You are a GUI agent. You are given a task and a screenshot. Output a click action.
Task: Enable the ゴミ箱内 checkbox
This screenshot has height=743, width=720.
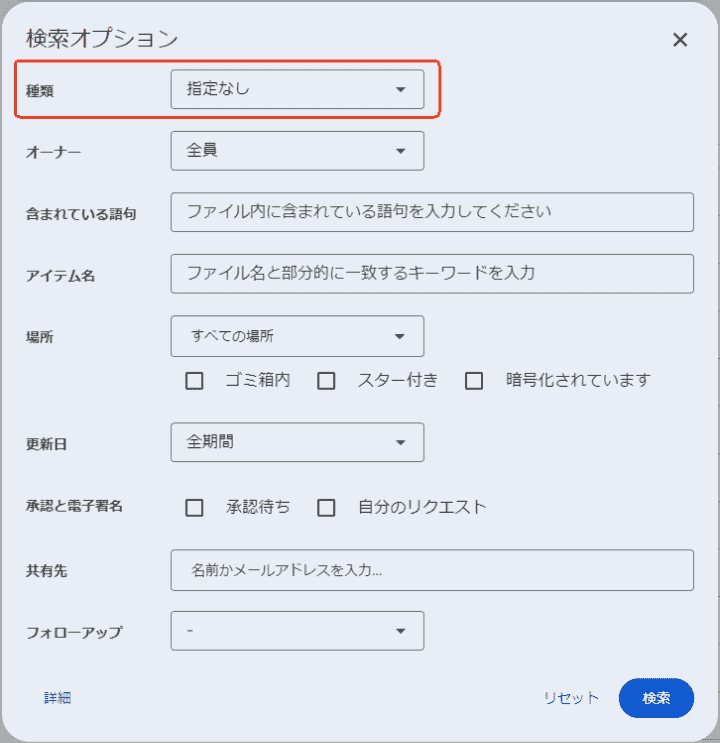tap(194, 381)
